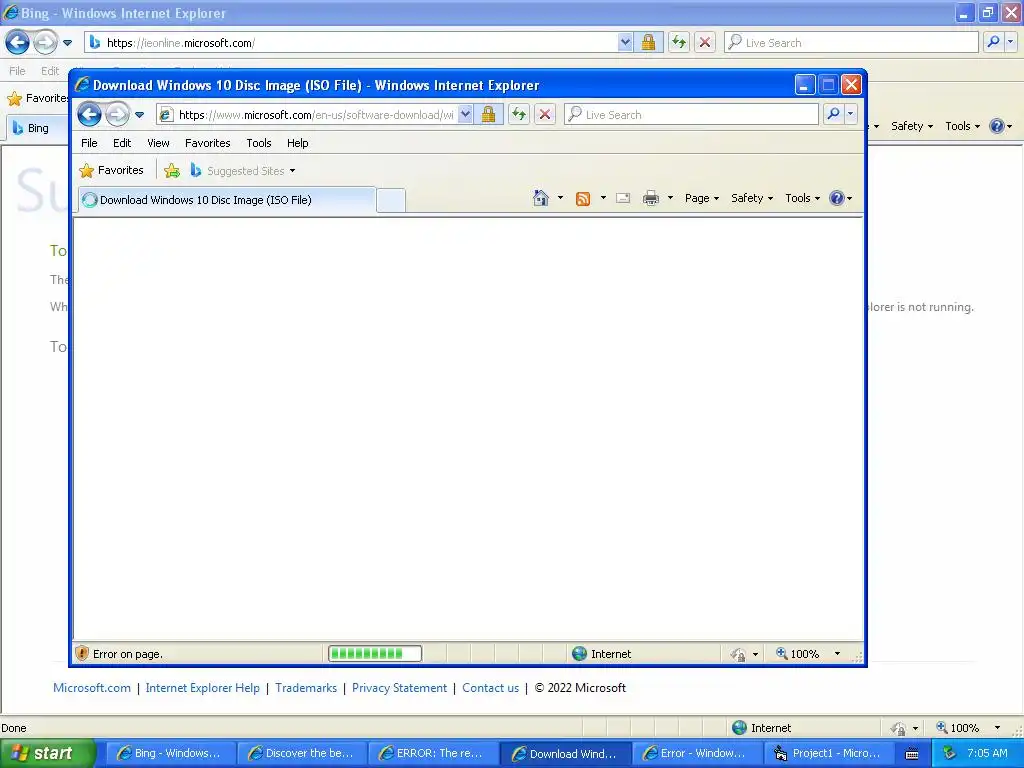This screenshot has height=768, width=1024.
Task: Open Trademarks footer link
Action: pos(306,688)
